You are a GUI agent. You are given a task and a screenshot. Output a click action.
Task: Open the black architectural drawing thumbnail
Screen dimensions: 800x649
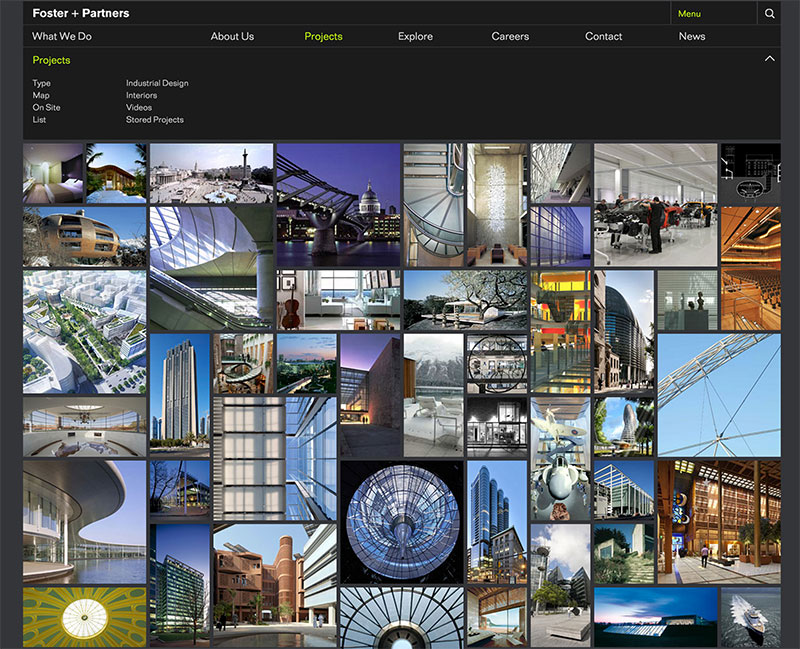pos(751,173)
